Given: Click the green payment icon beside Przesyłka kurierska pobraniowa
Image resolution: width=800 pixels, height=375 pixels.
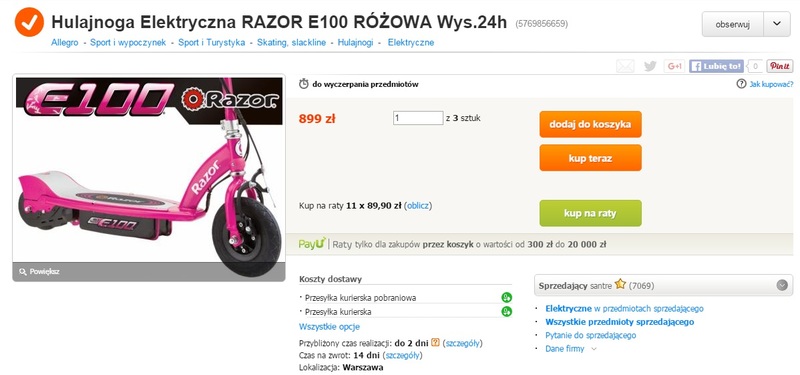Looking at the screenshot, I should point(507,297).
